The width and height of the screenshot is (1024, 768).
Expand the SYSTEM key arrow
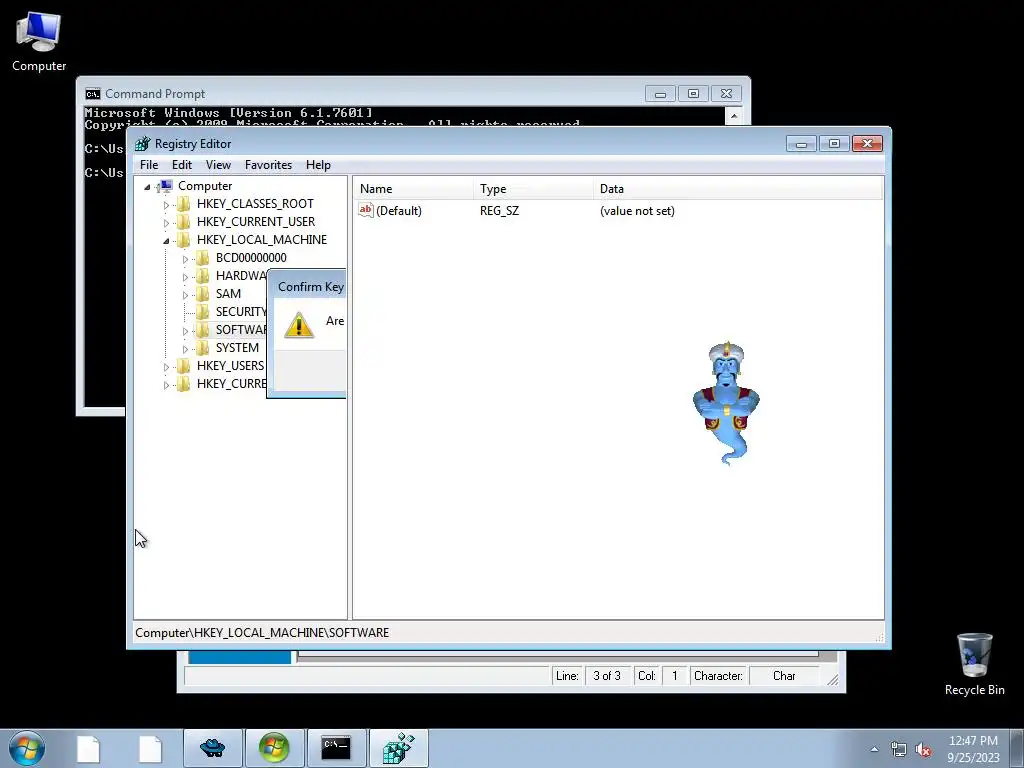(185, 349)
